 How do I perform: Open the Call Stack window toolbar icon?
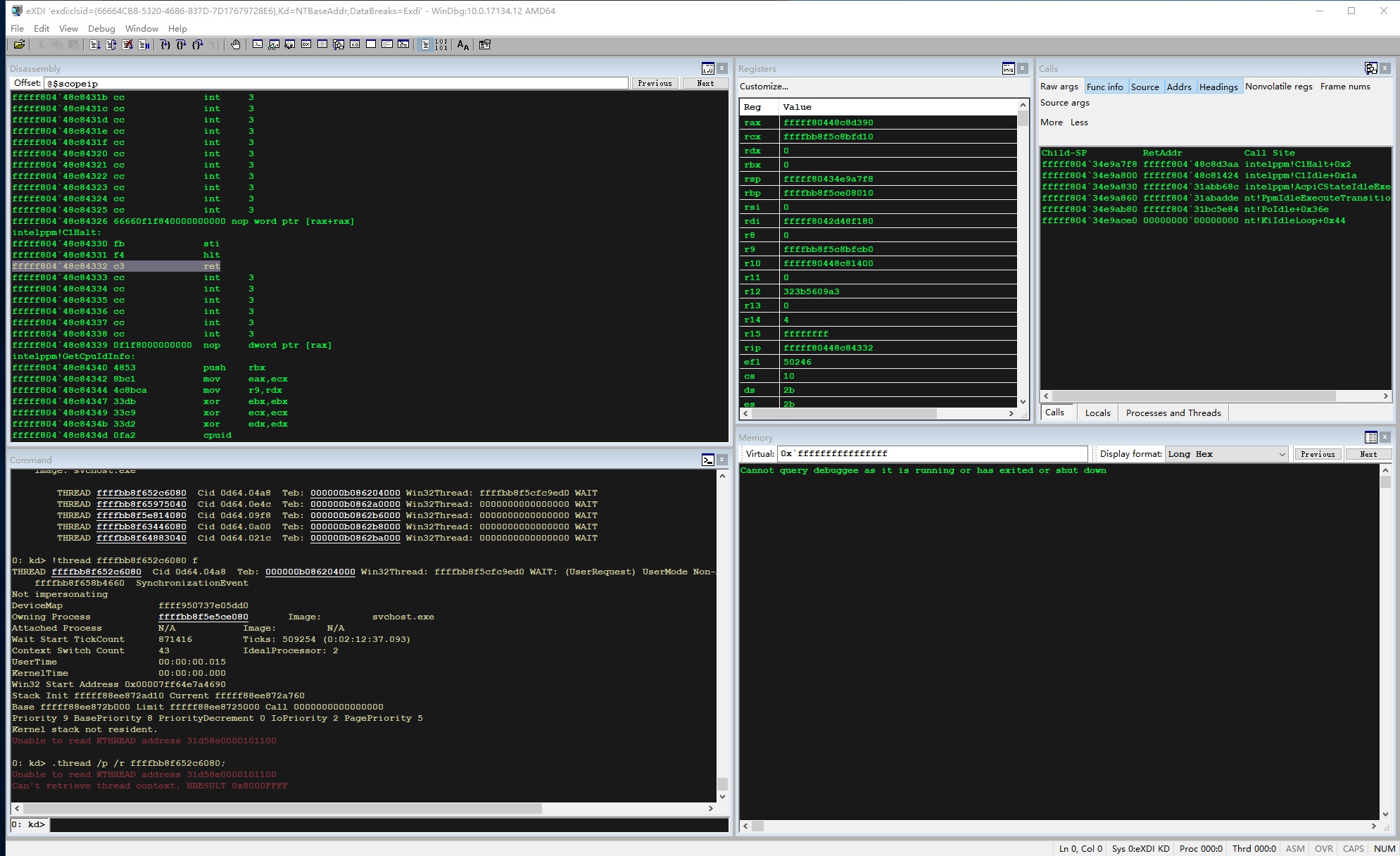click(339, 45)
